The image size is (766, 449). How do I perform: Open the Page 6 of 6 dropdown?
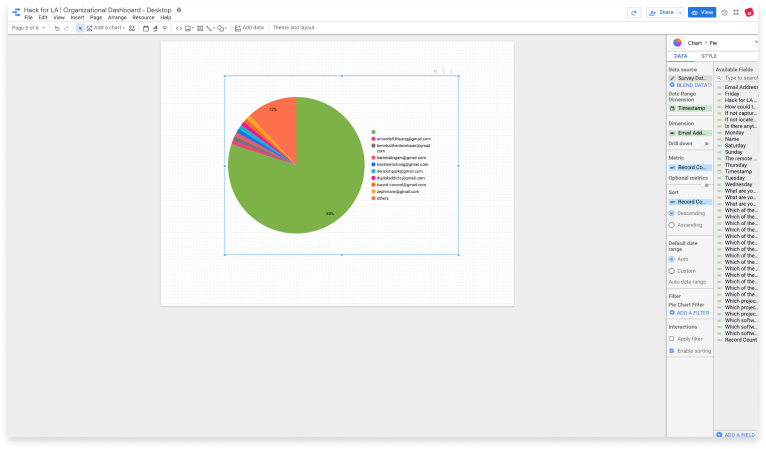pyautogui.click(x=27, y=28)
